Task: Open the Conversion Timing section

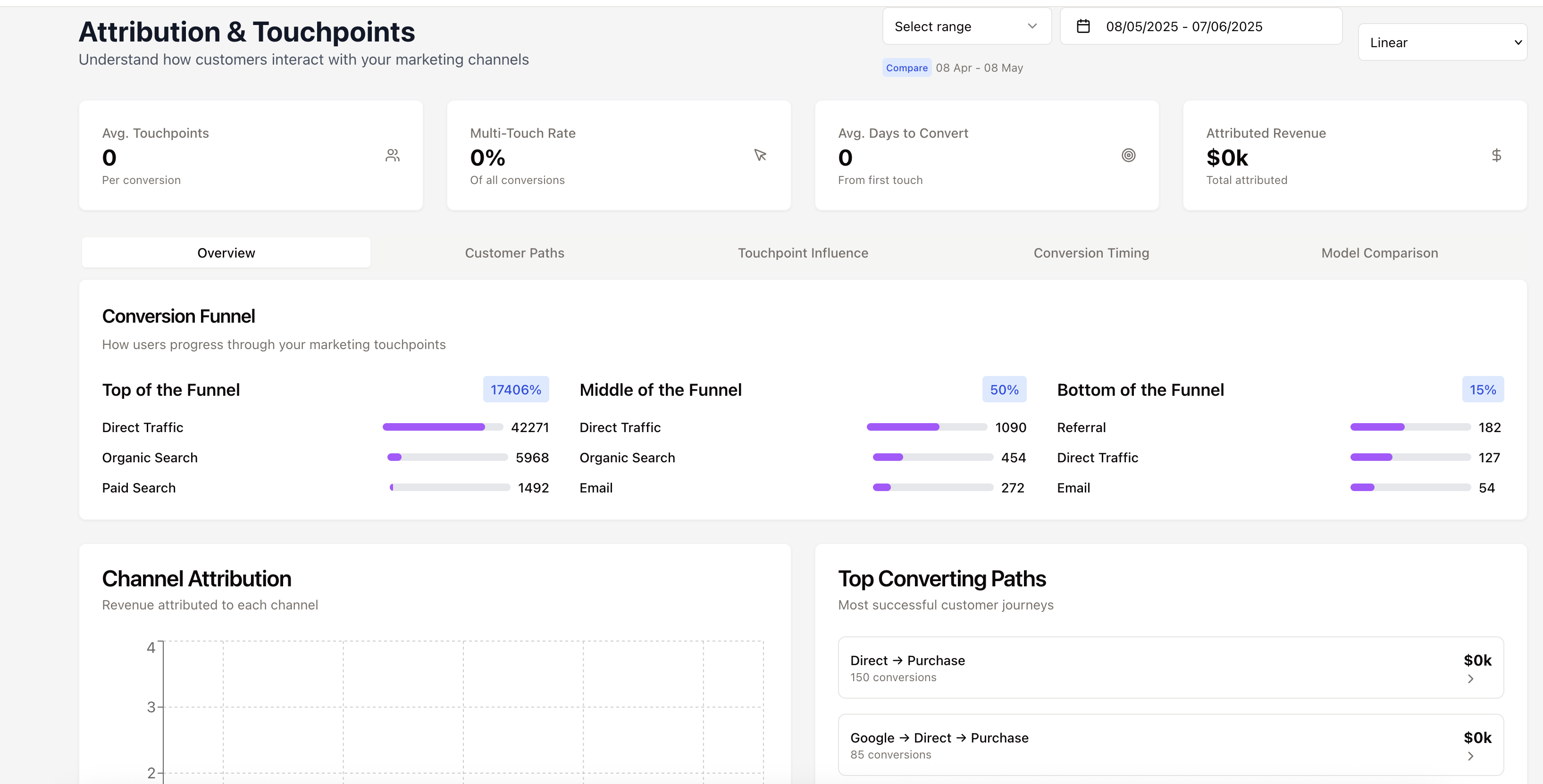Action: click(x=1091, y=252)
